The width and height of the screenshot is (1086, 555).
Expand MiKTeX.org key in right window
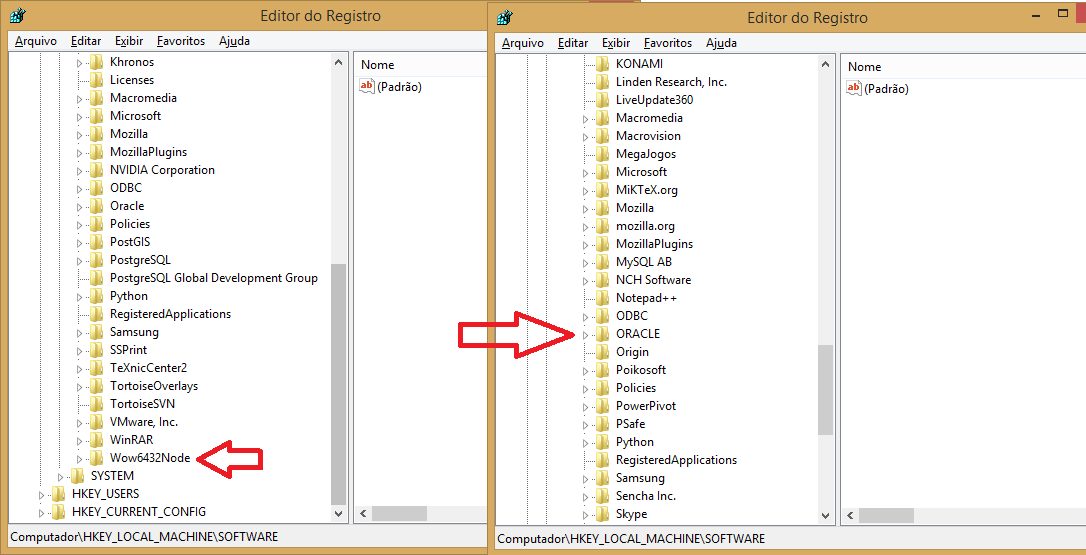tap(585, 191)
